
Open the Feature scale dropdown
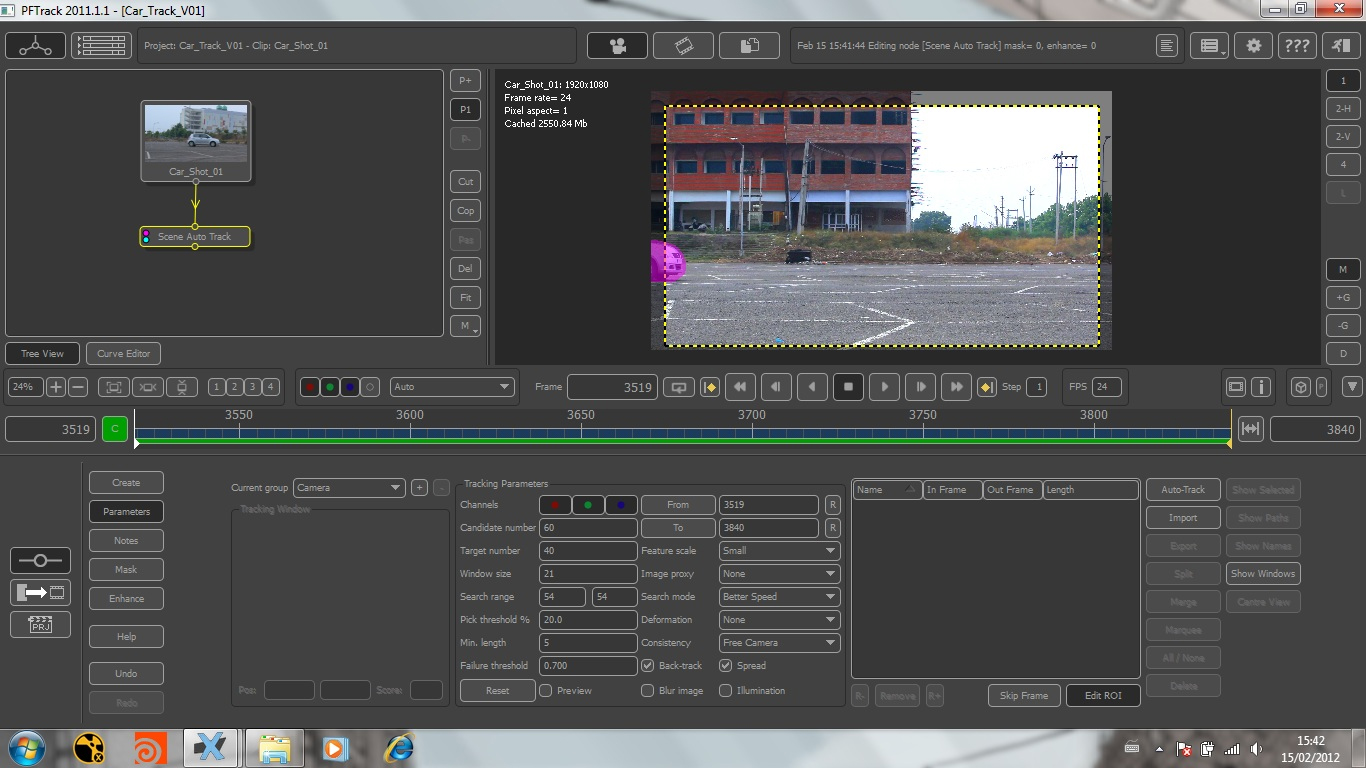pyautogui.click(x=779, y=550)
